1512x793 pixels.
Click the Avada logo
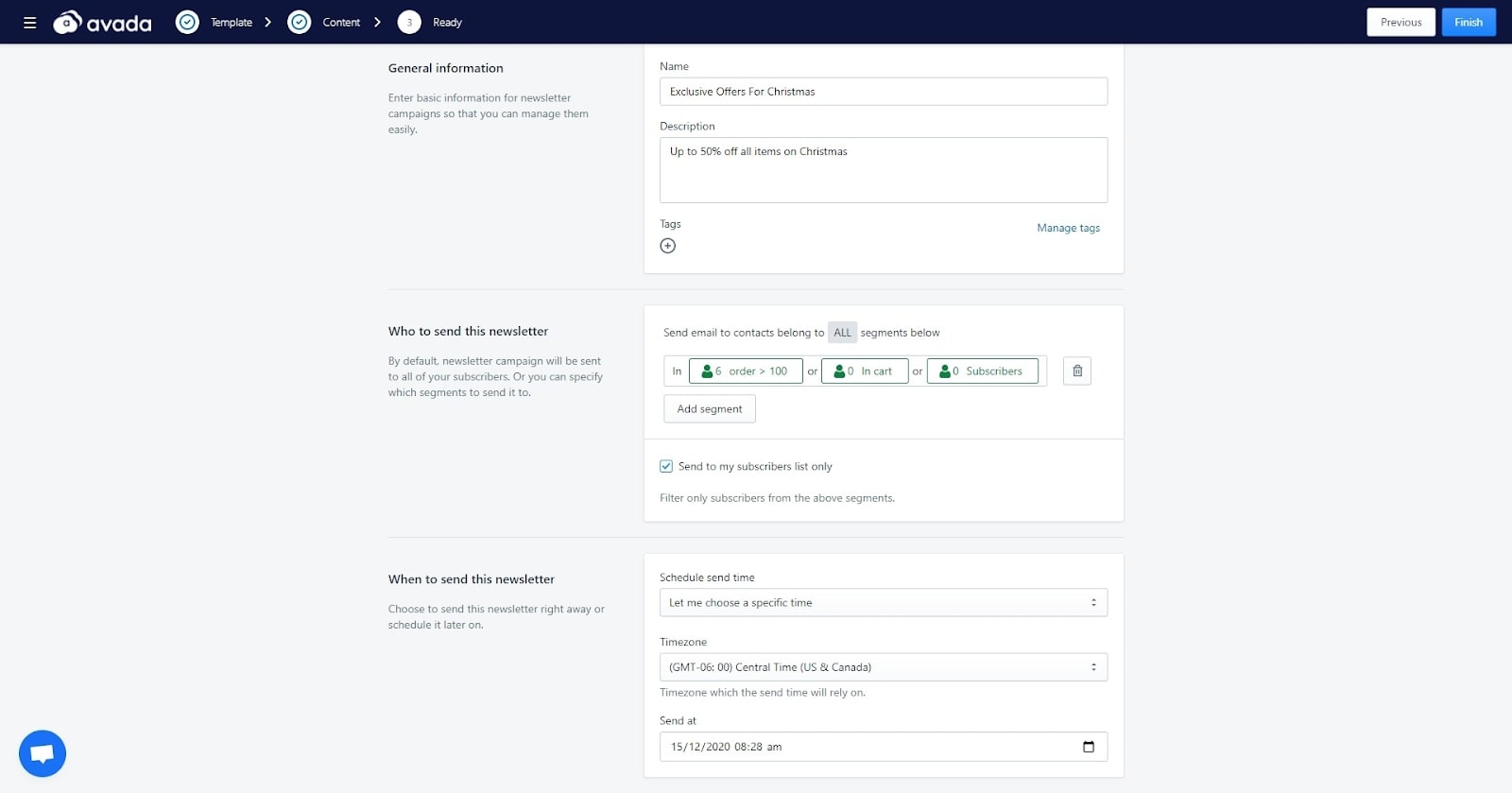[102, 23]
